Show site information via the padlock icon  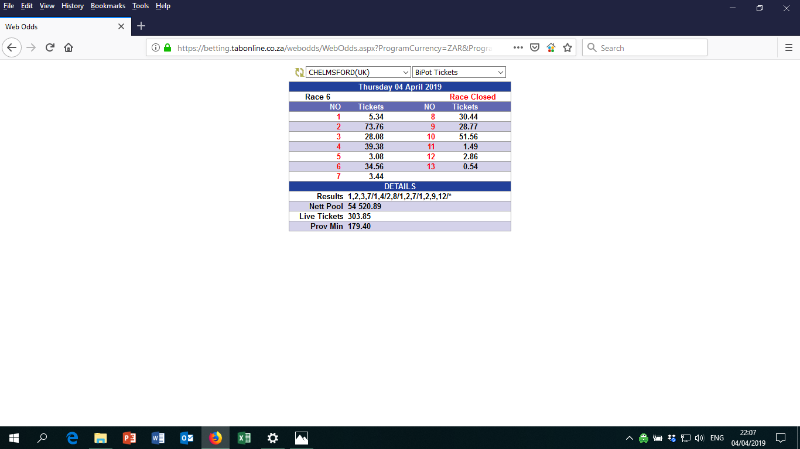(x=167, y=47)
